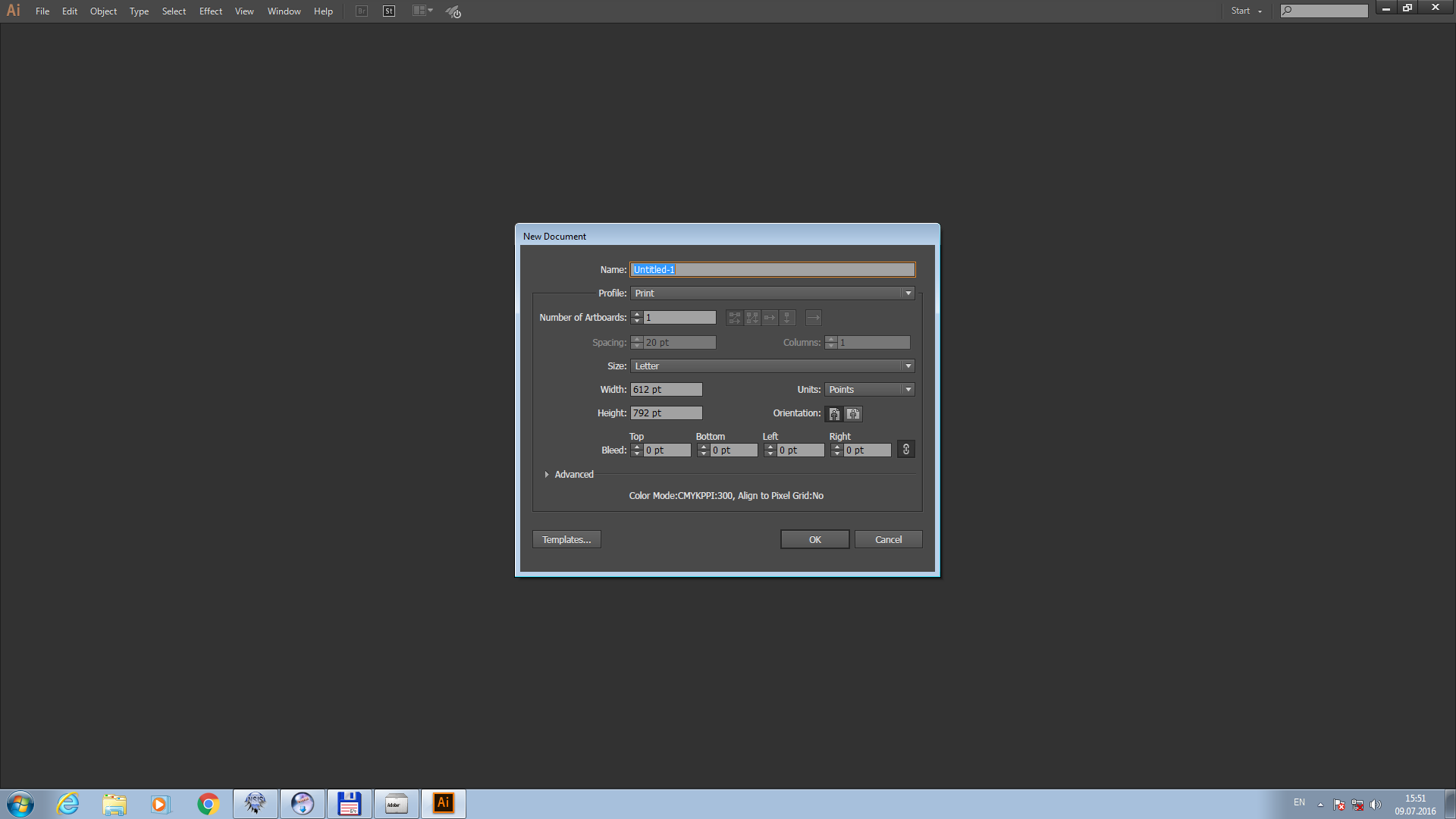Open the File menu
Image resolution: width=1456 pixels, height=819 pixels.
click(42, 10)
